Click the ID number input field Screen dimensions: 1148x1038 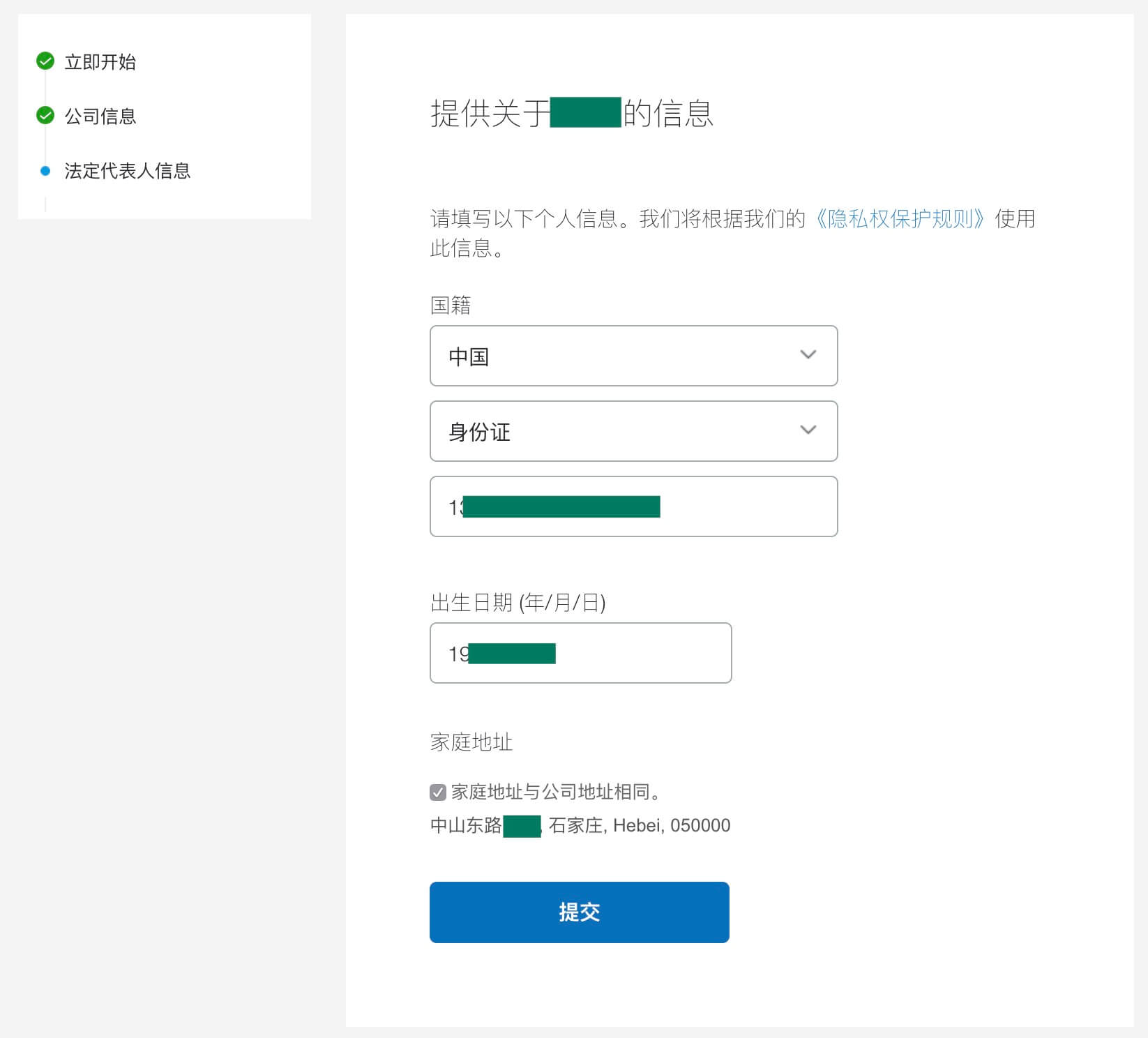pyautogui.click(x=633, y=506)
